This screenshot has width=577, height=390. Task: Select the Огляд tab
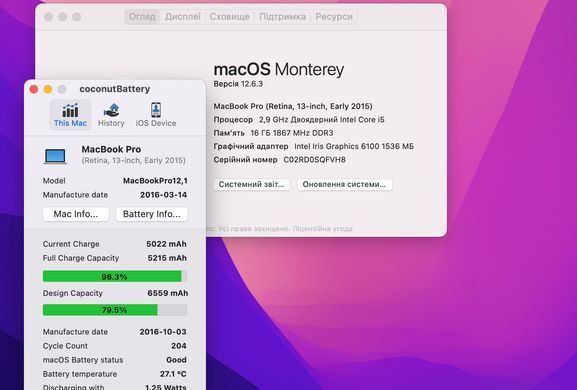click(x=142, y=17)
